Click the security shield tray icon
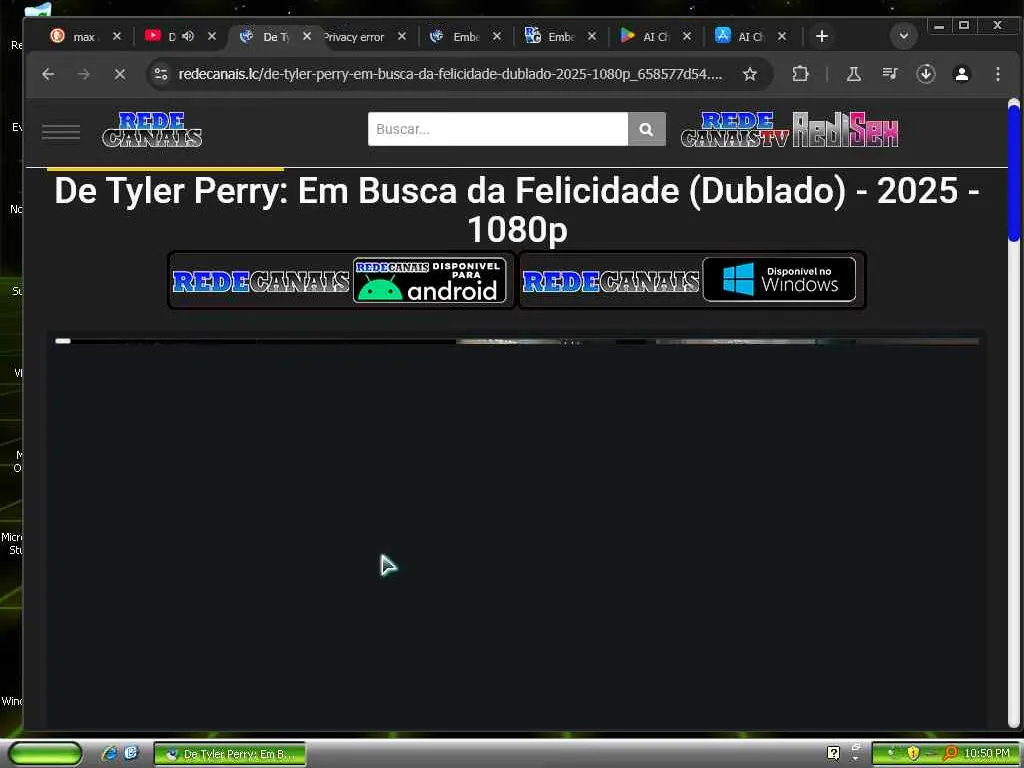 coord(913,754)
